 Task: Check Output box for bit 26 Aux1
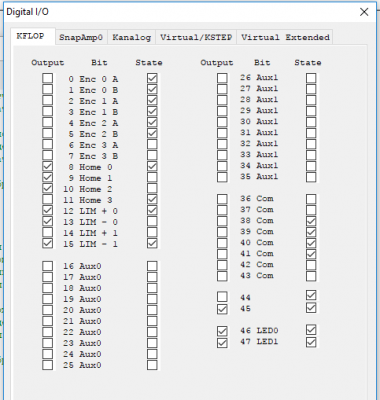222,78
